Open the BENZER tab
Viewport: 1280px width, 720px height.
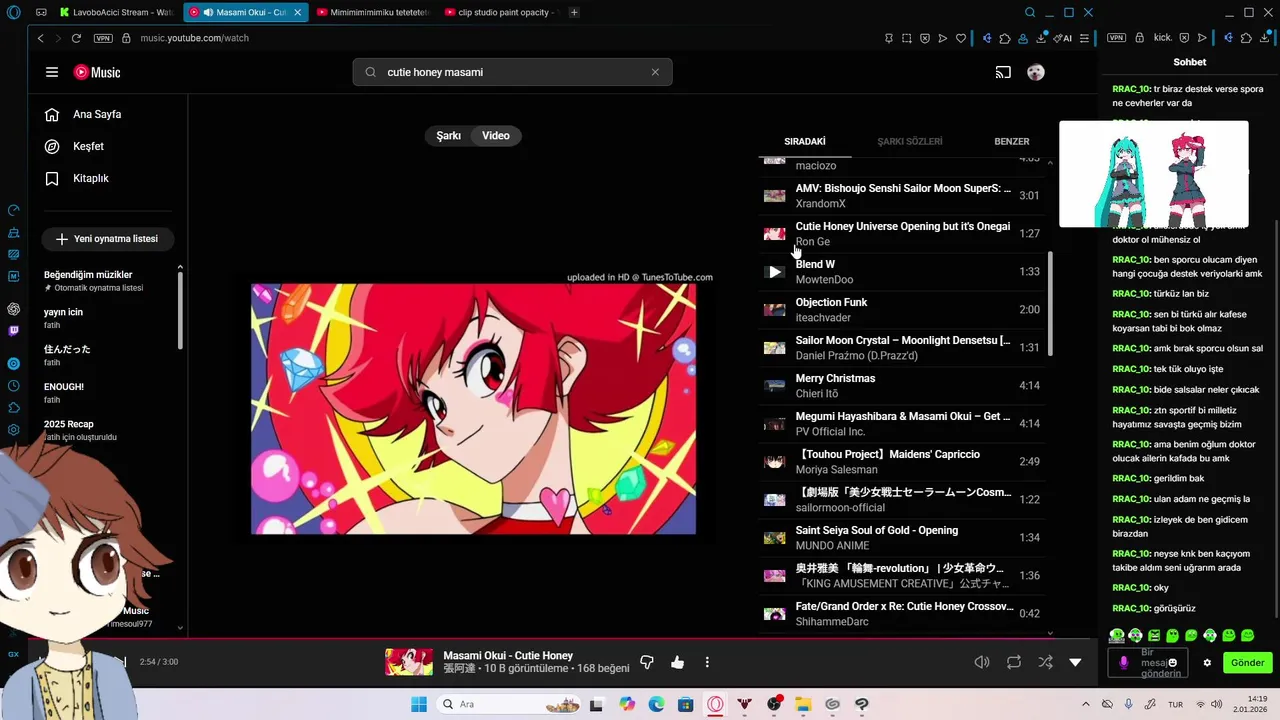(x=1012, y=142)
